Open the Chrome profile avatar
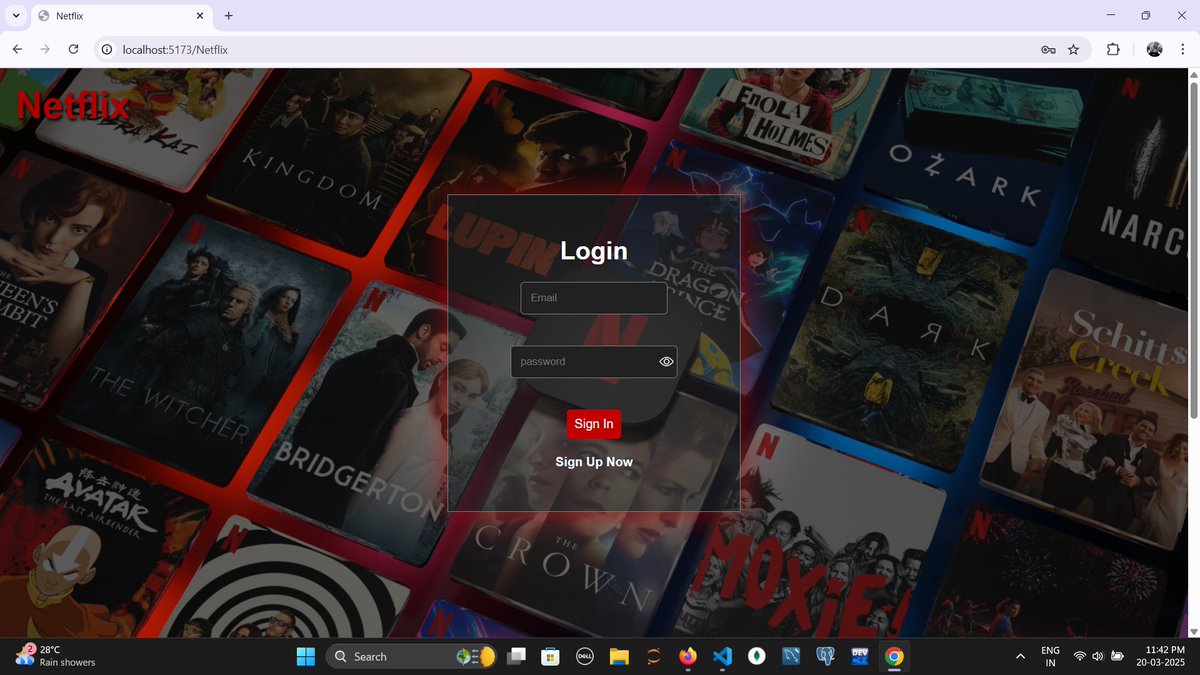Viewport: 1200px width, 675px height. [x=1154, y=49]
